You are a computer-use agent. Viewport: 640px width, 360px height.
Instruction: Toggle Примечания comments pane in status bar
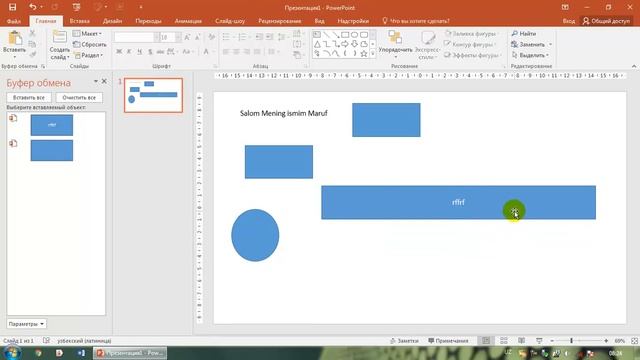point(448,340)
